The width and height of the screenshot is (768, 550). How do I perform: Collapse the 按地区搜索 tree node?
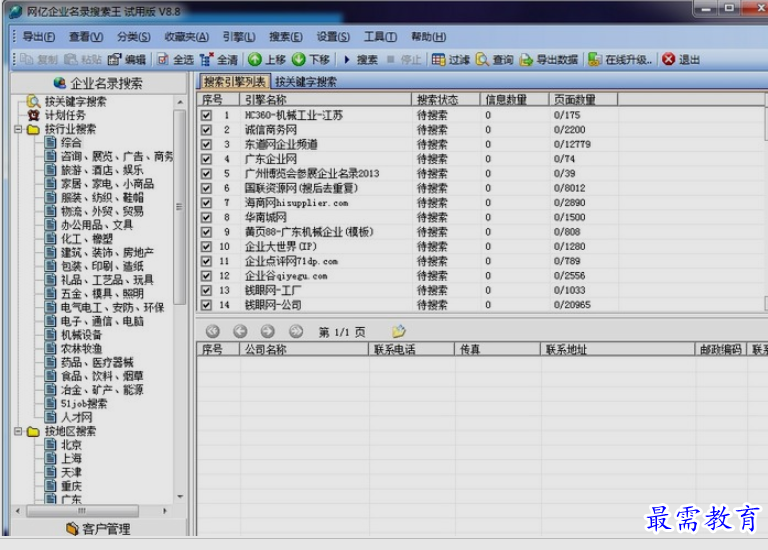pyautogui.click(x=18, y=431)
